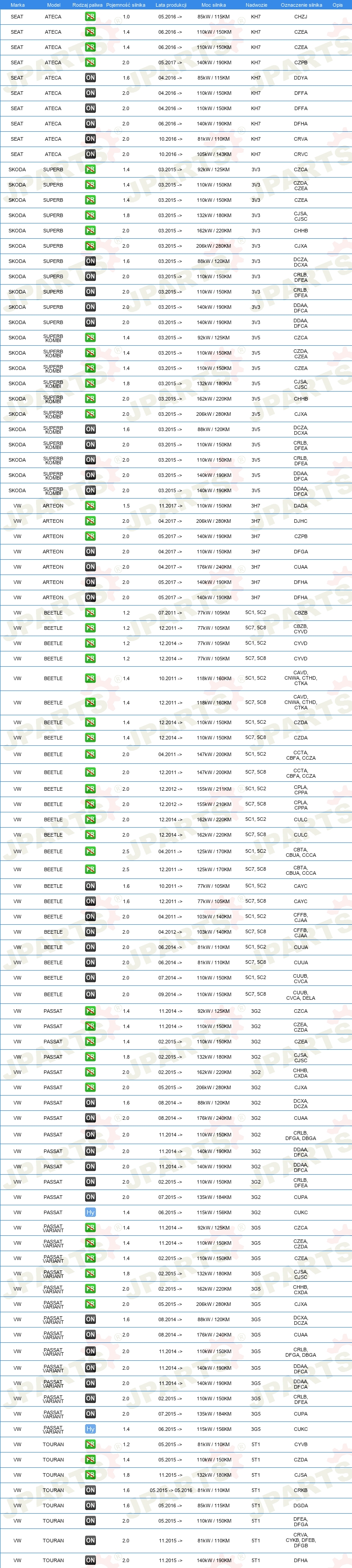Select the production date cell 09.2014

[171, 994]
